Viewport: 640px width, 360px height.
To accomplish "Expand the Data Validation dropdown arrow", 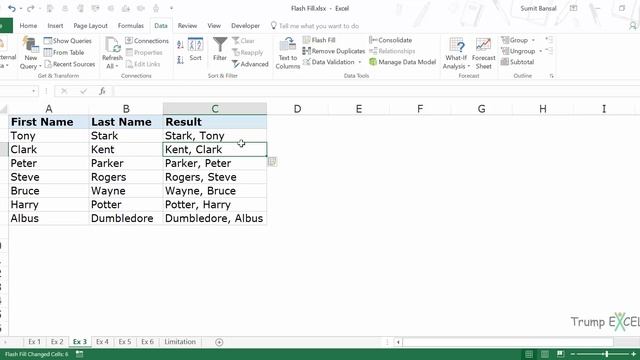I will click(360, 62).
